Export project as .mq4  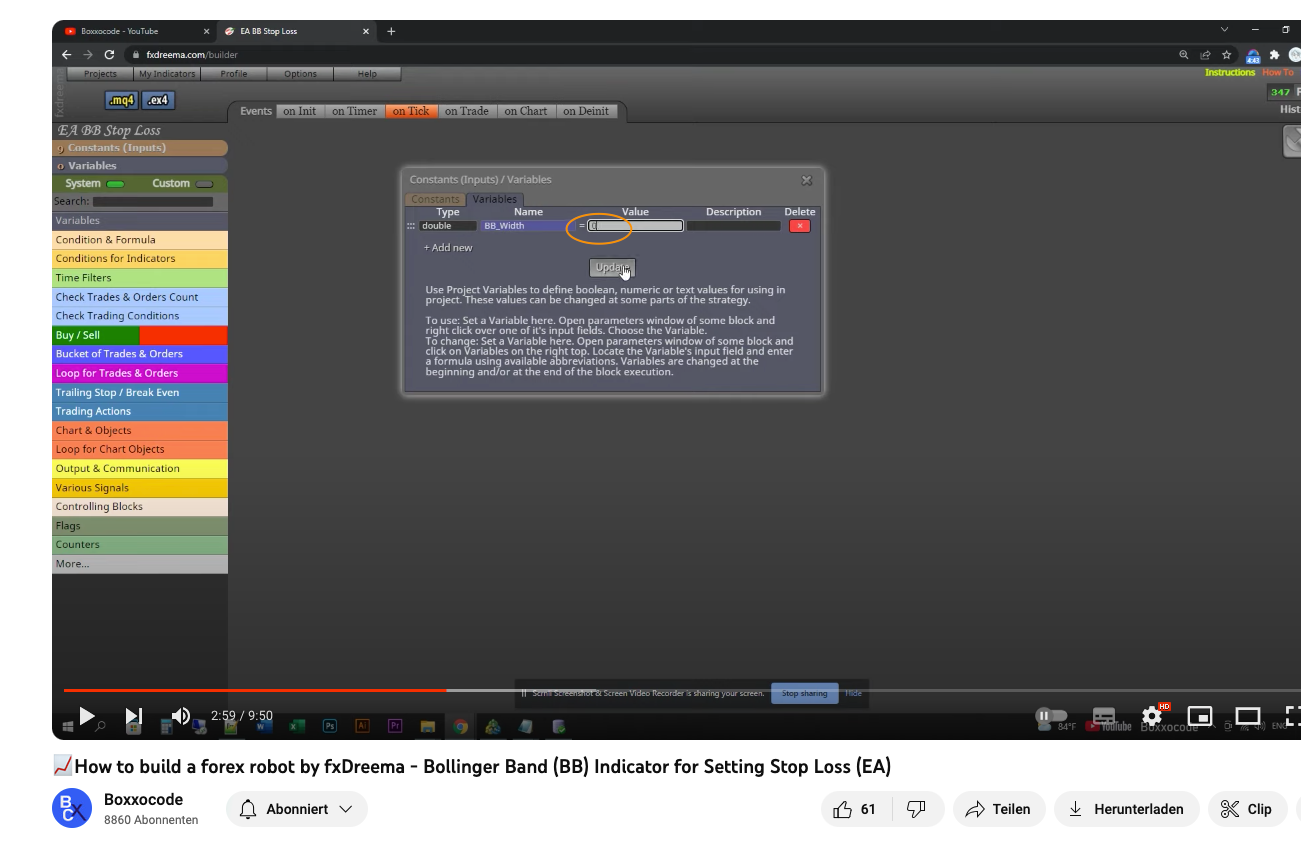click(x=121, y=100)
